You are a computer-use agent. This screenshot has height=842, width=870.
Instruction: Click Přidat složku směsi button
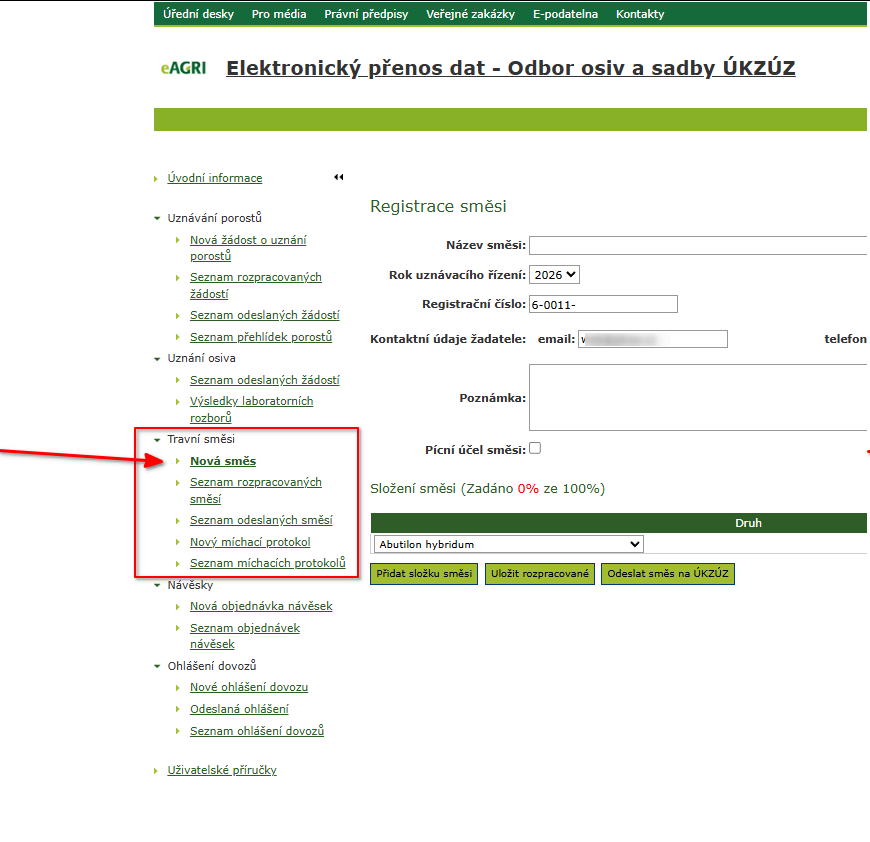(x=424, y=574)
